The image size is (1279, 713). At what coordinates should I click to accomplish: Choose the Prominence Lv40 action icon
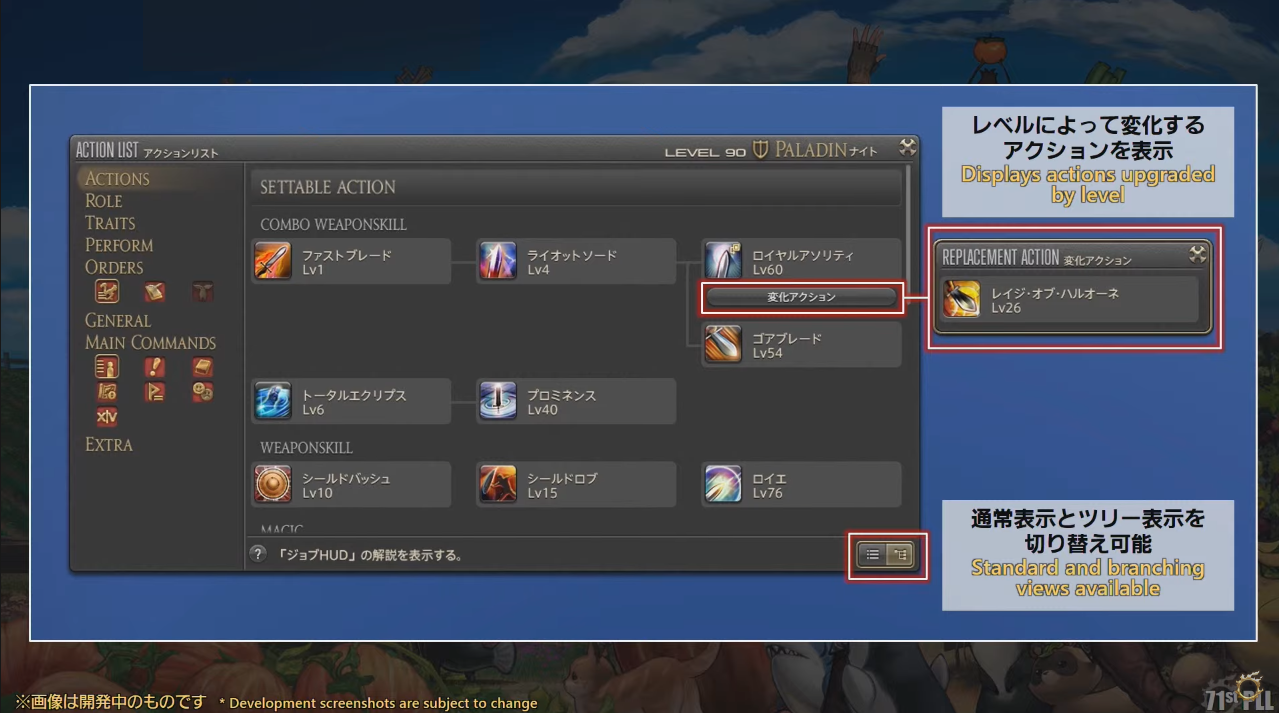point(497,401)
